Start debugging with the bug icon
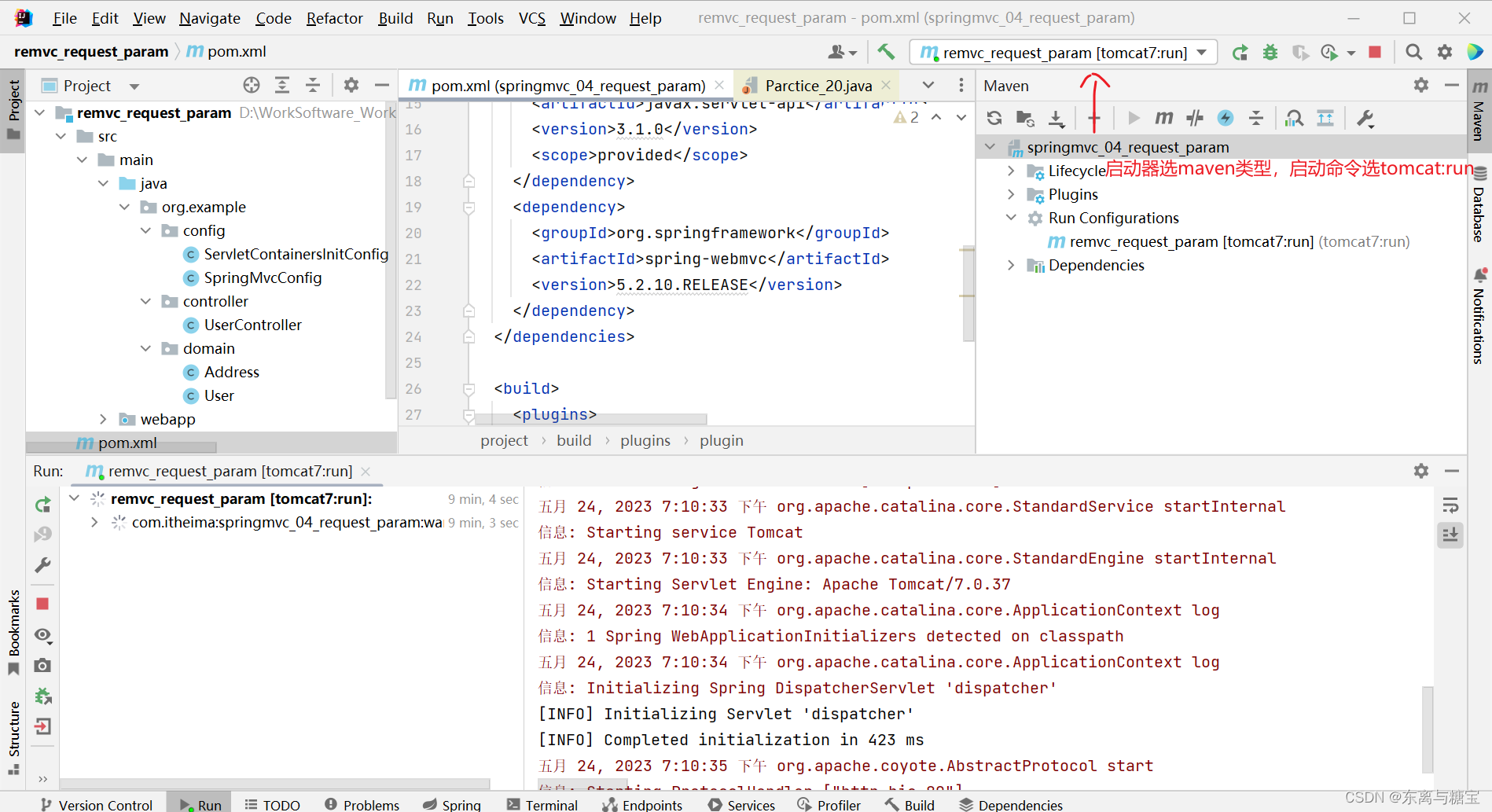This screenshot has width=1492, height=812. (1270, 53)
